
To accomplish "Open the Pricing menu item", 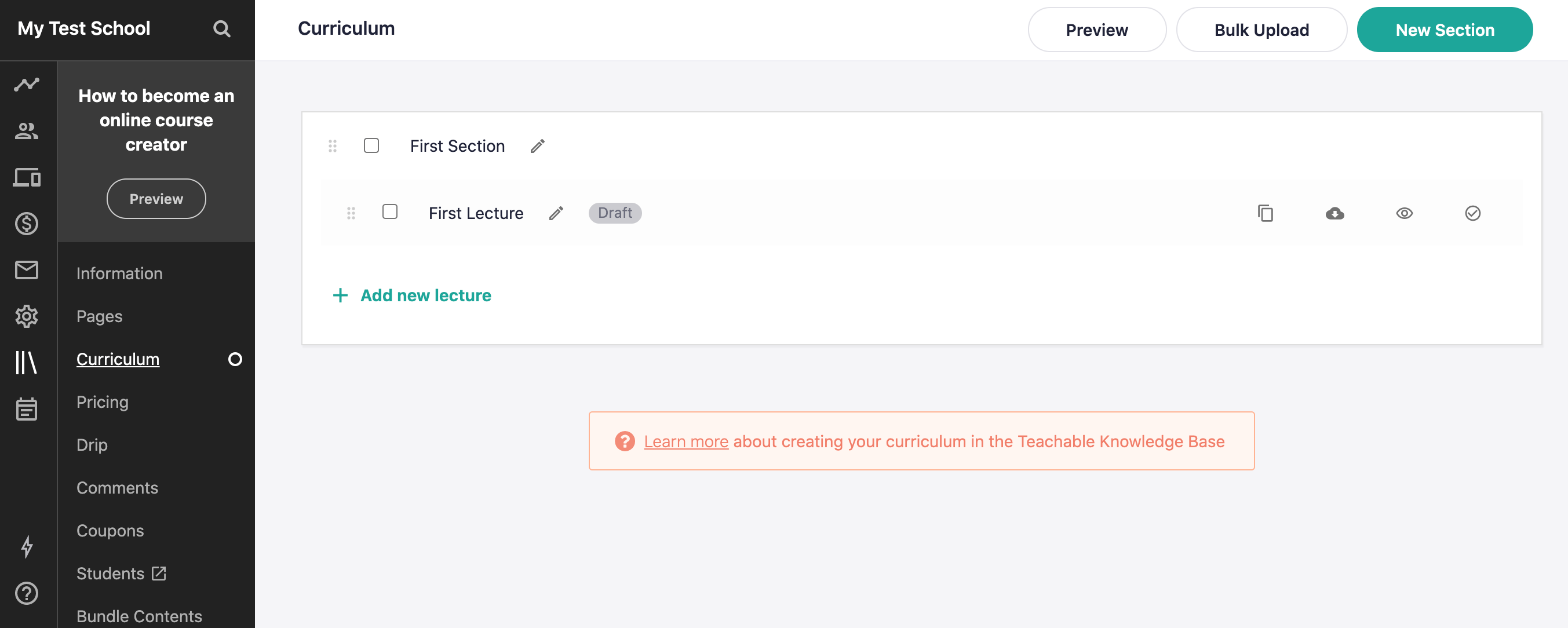I will 102,402.
